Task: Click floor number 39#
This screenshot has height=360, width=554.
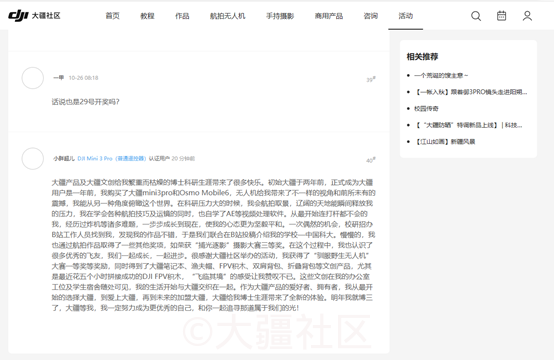Action: click(x=371, y=79)
